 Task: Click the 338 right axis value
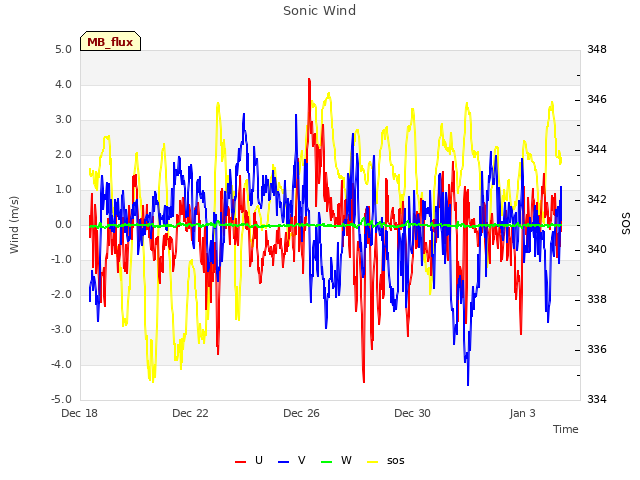point(597,300)
